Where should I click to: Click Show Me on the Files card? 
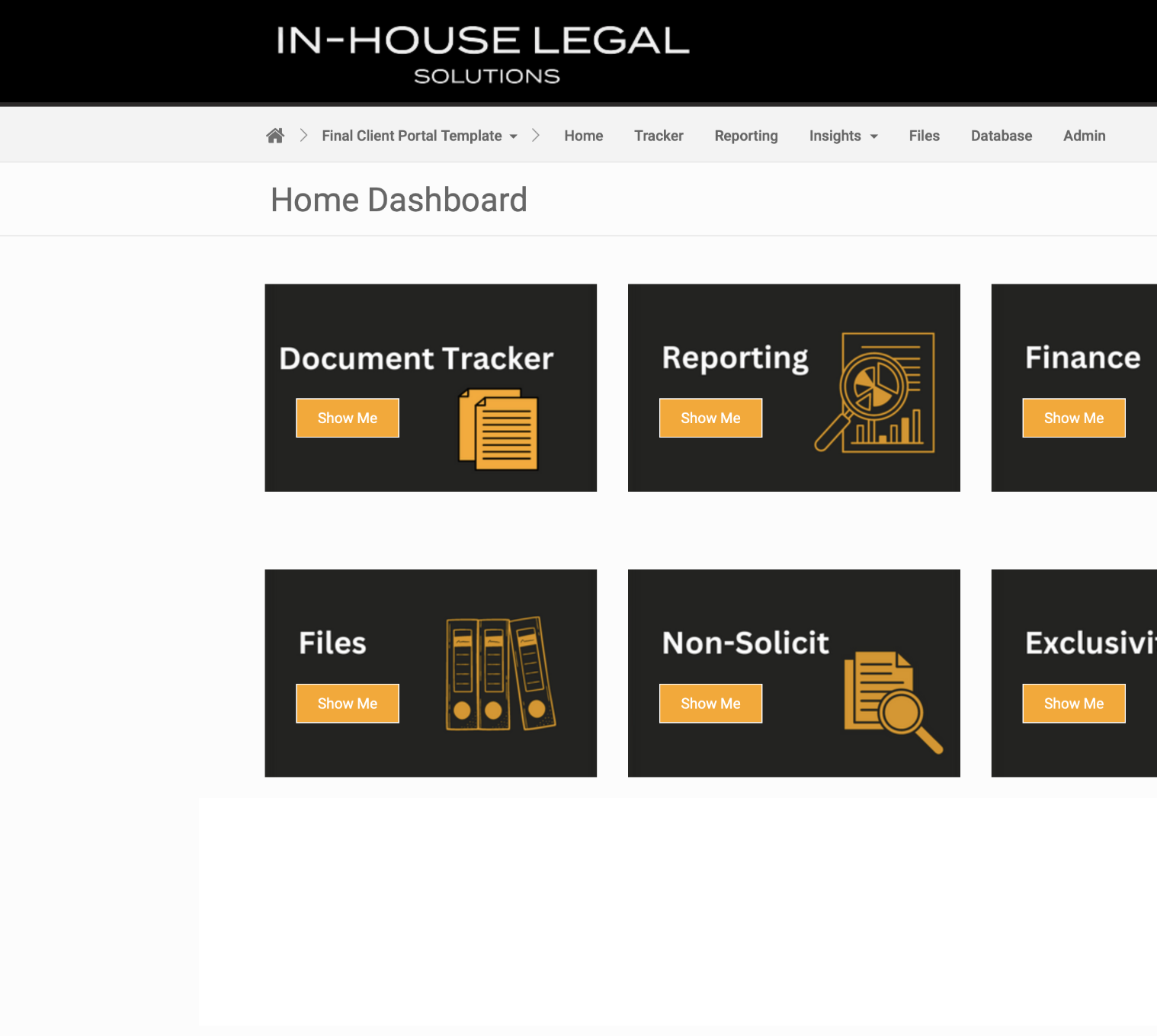click(347, 703)
